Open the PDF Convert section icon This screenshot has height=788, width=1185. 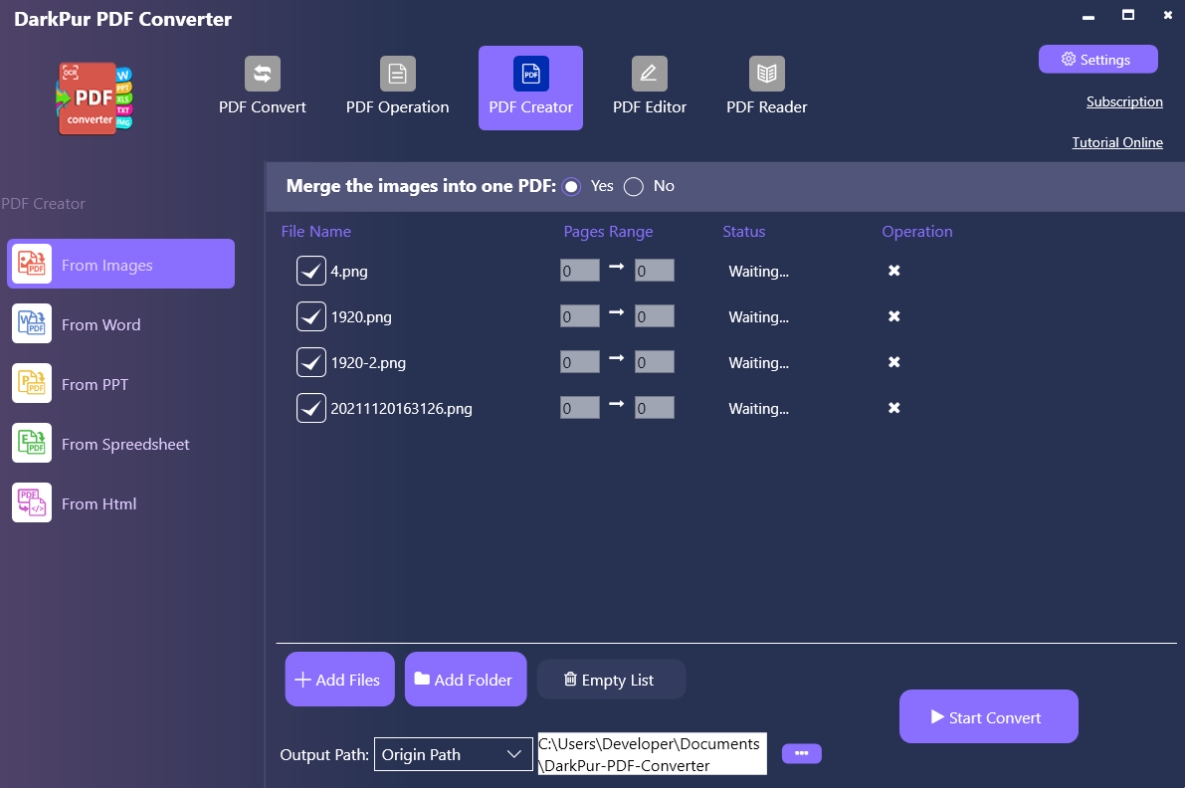pos(262,74)
